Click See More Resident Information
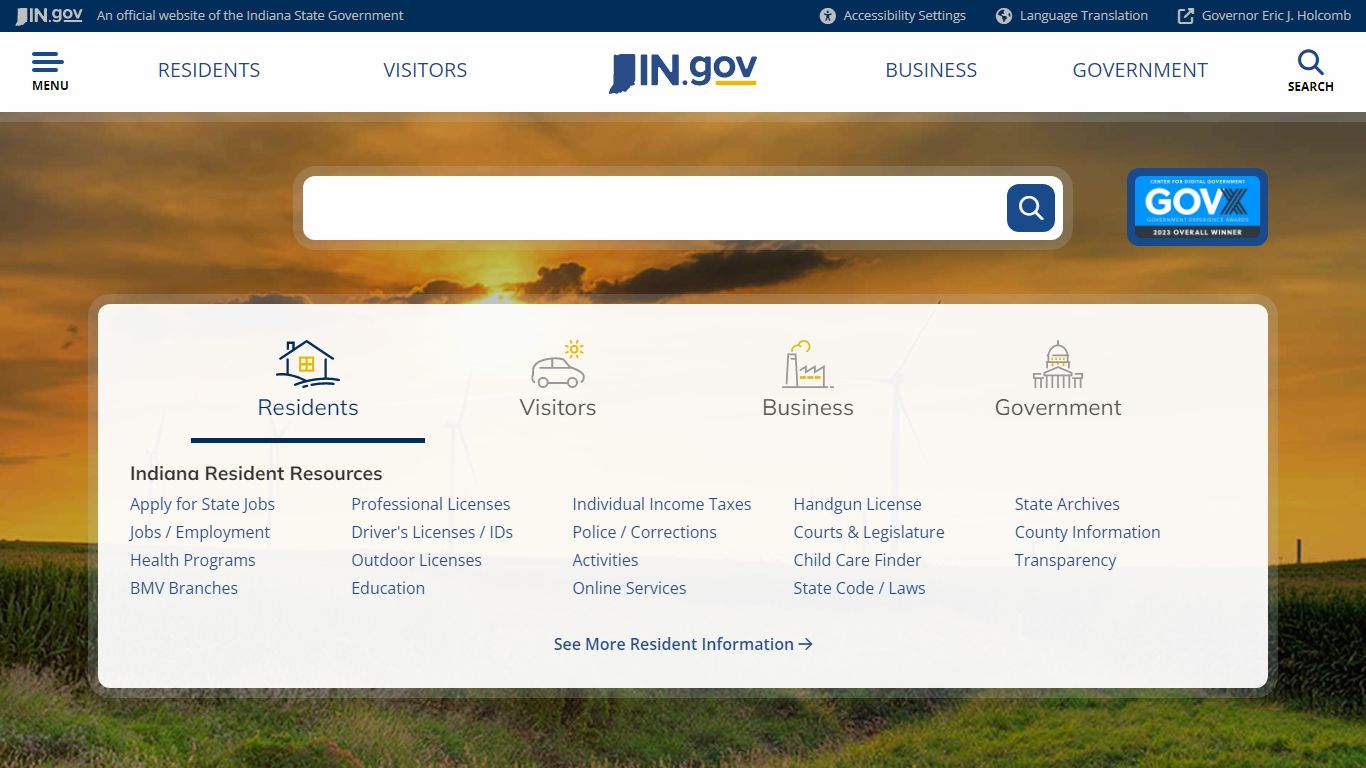Image resolution: width=1366 pixels, height=768 pixels. click(683, 644)
